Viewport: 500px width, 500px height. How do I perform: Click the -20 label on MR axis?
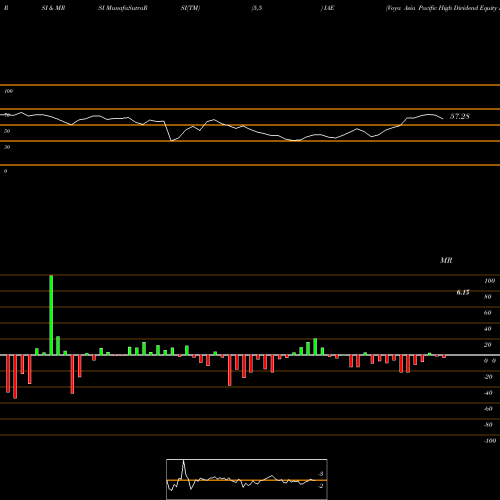(x=488, y=377)
